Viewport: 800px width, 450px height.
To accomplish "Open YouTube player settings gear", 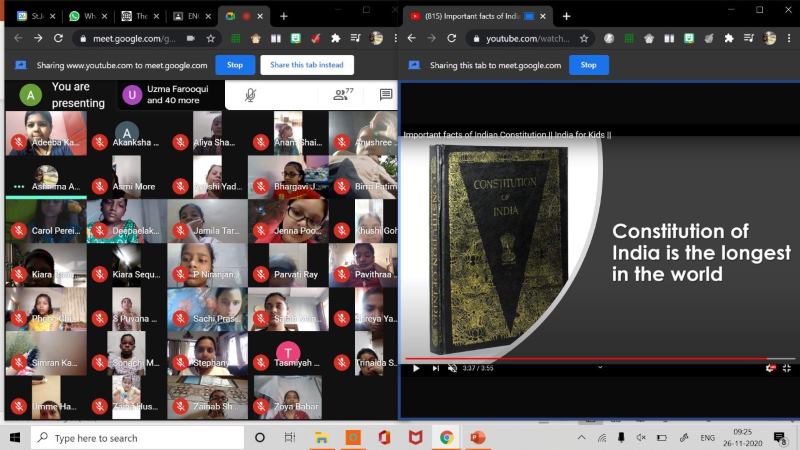I will (770, 368).
